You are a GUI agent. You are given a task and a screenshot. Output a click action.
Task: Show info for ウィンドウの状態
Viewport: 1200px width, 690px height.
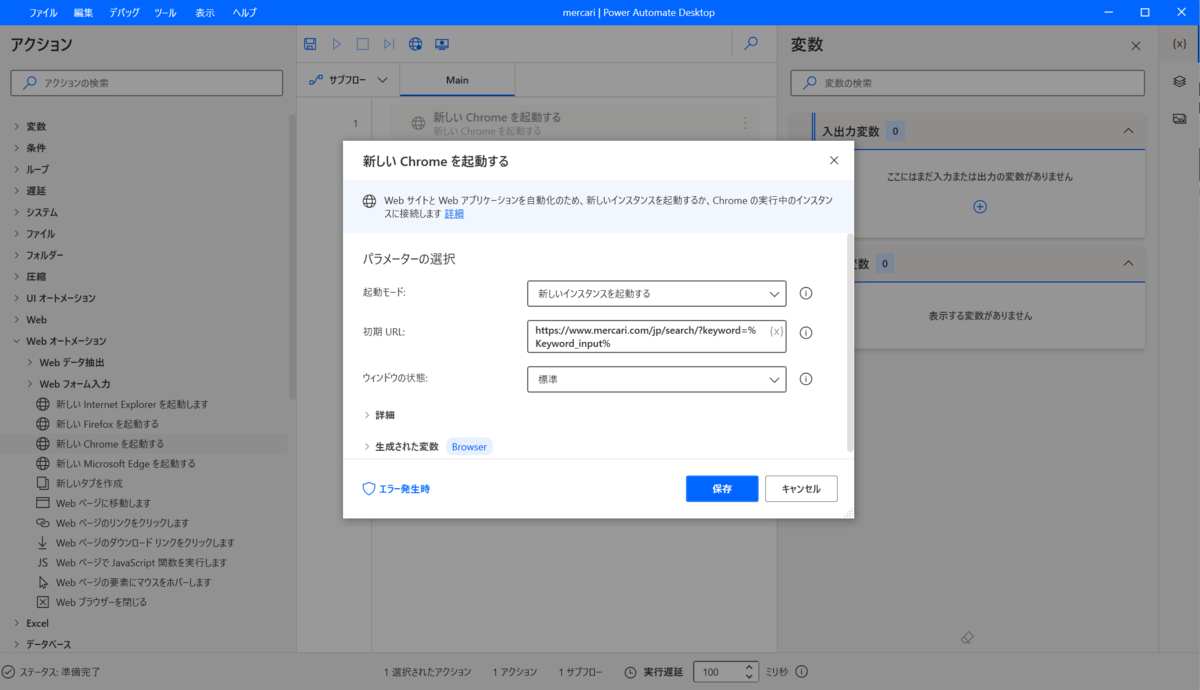click(x=806, y=379)
